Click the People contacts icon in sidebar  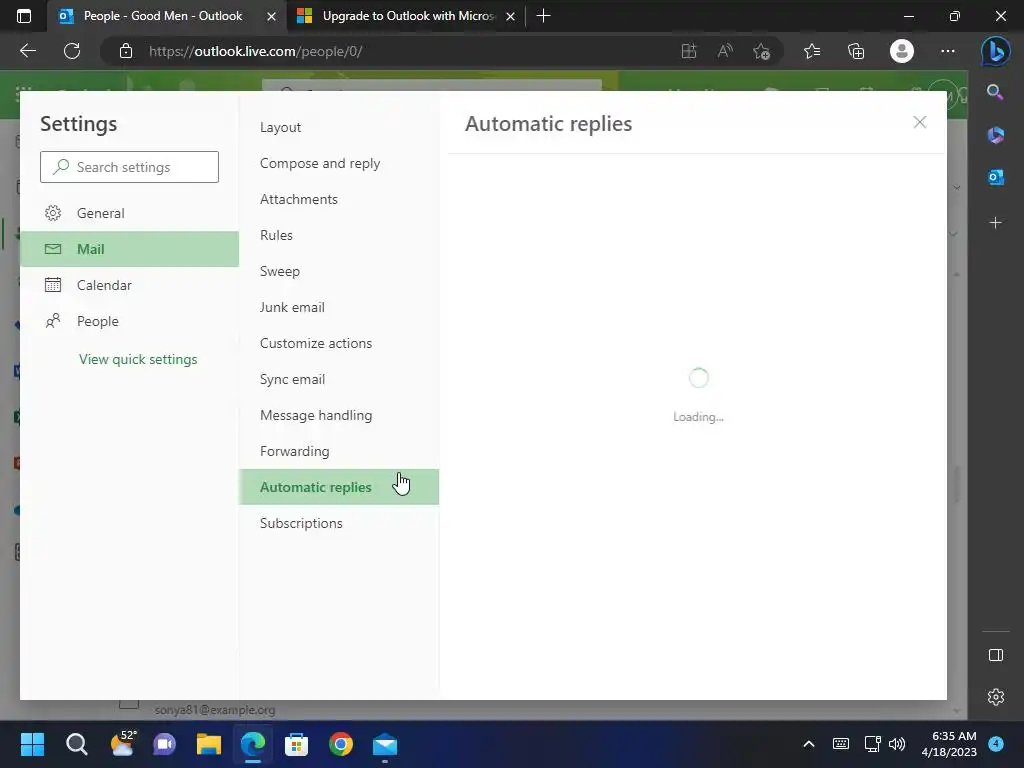(53, 321)
